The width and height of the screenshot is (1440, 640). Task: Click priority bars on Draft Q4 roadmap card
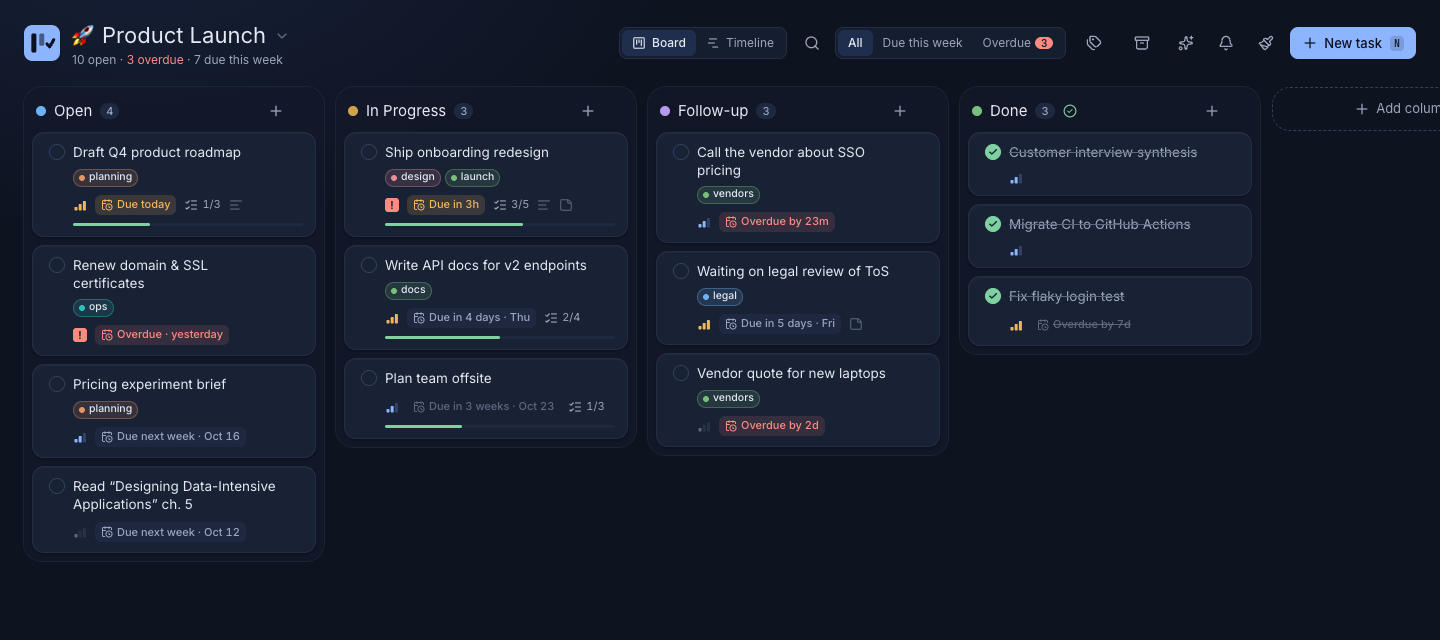[80, 205]
